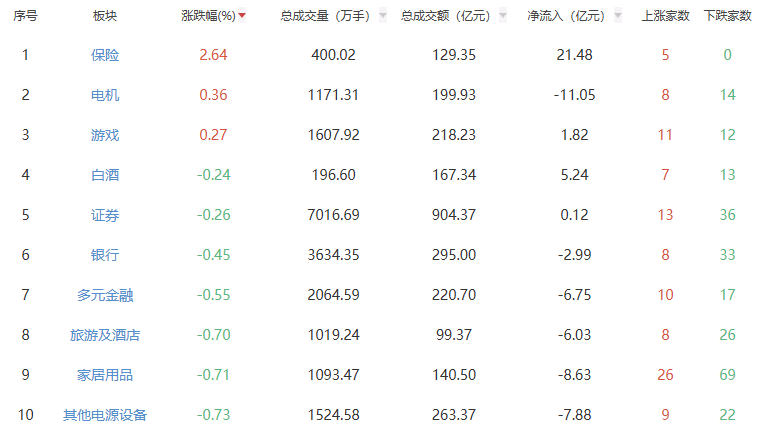The height and width of the screenshot is (440, 762).
Task: Click the sort arrow beside 净流入（亿元）
Action: [616, 16]
